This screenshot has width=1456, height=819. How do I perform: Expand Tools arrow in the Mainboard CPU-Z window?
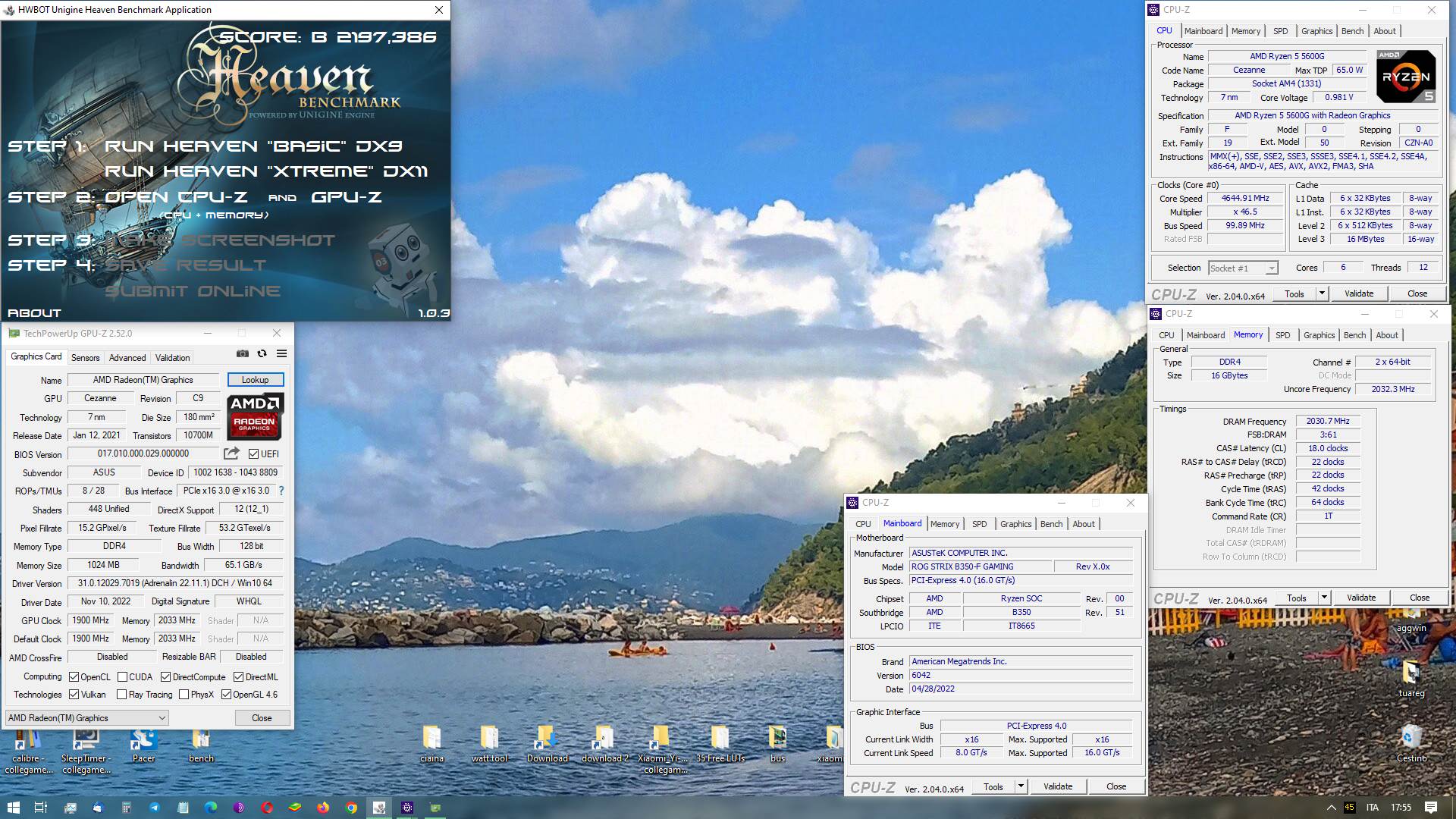point(1021,786)
